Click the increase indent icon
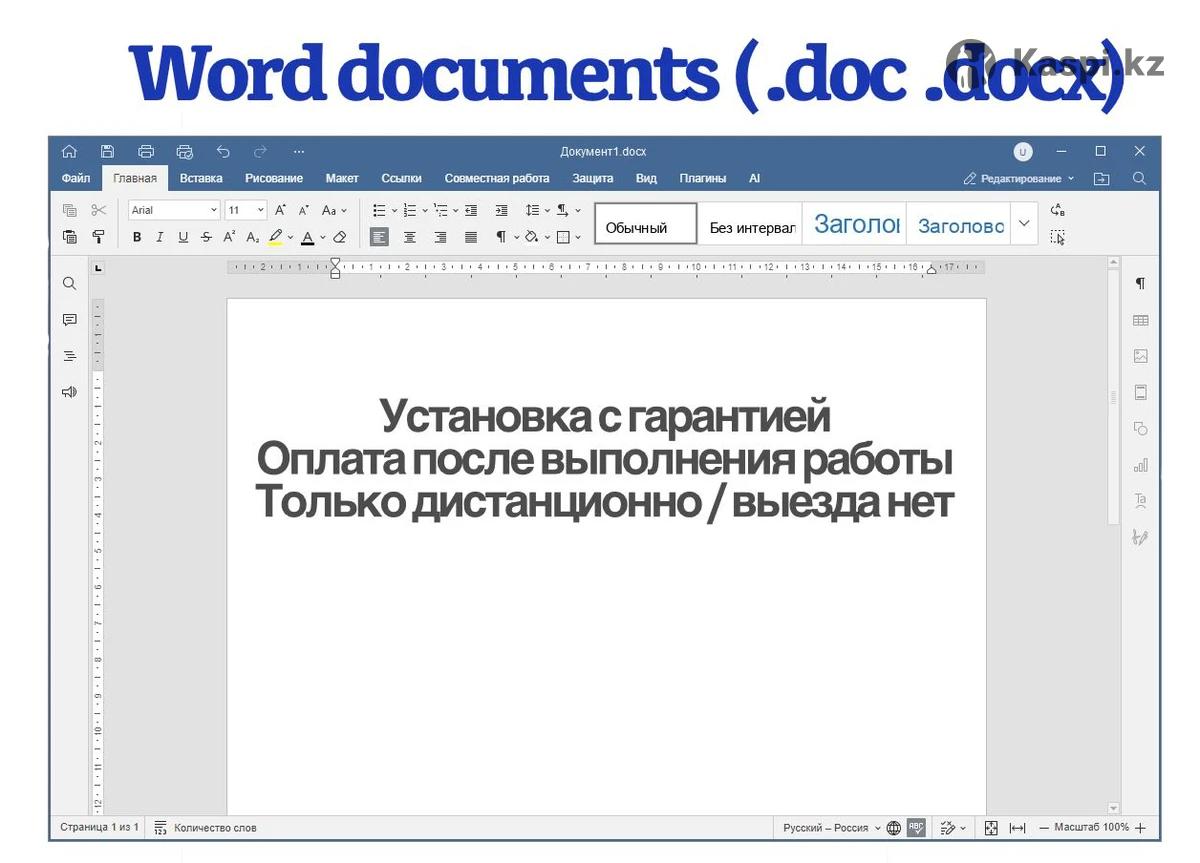Image resolution: width=1200 pixels, height=863 pixels. pyautogui.click(x=501, y=210)
